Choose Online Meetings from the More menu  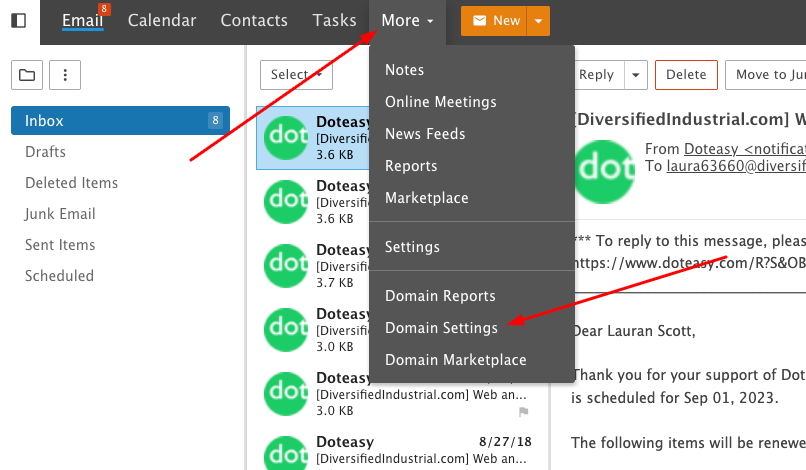point(440,102)
